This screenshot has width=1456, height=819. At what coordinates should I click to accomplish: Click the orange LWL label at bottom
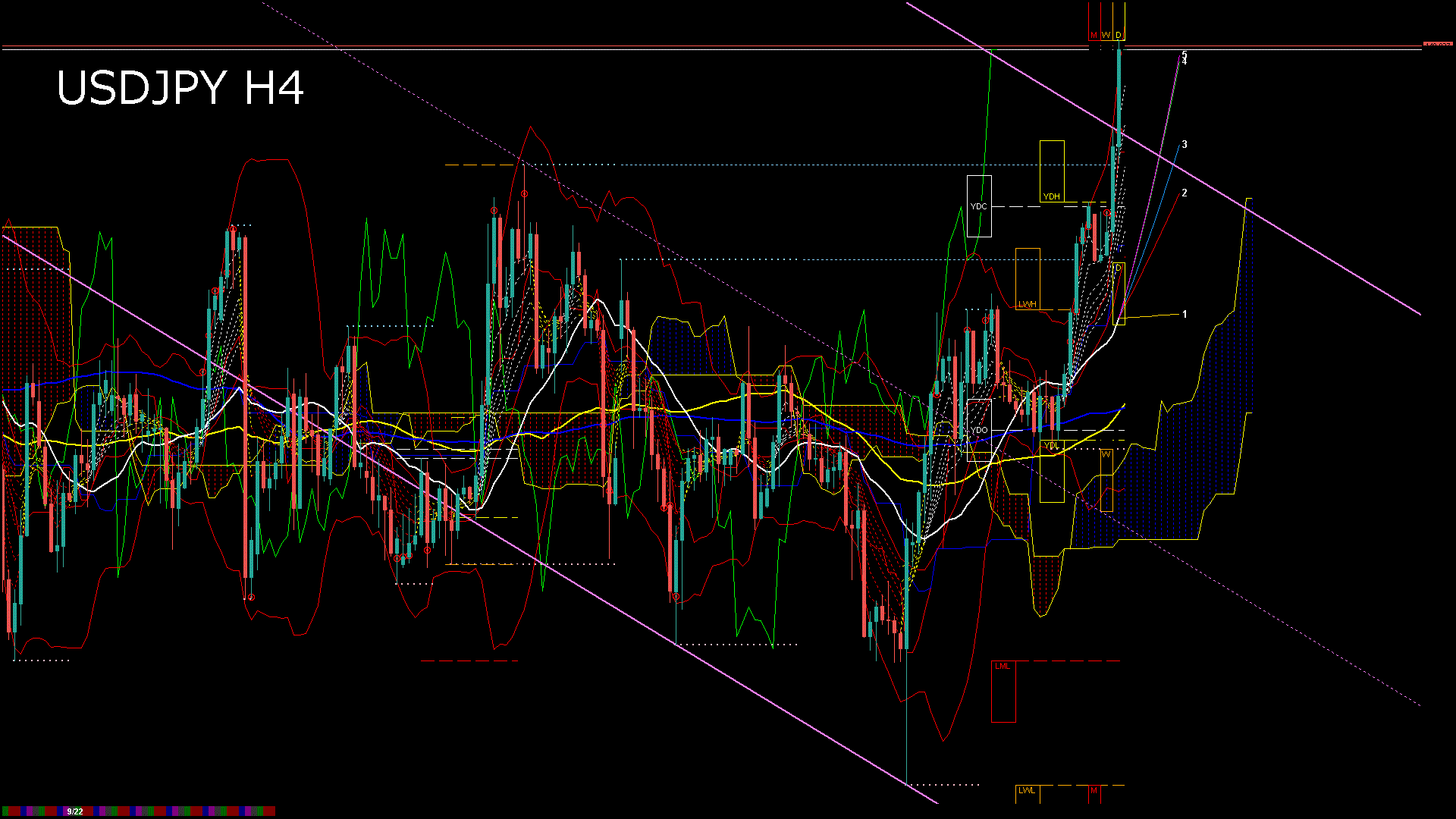[x=1027, y=790]
